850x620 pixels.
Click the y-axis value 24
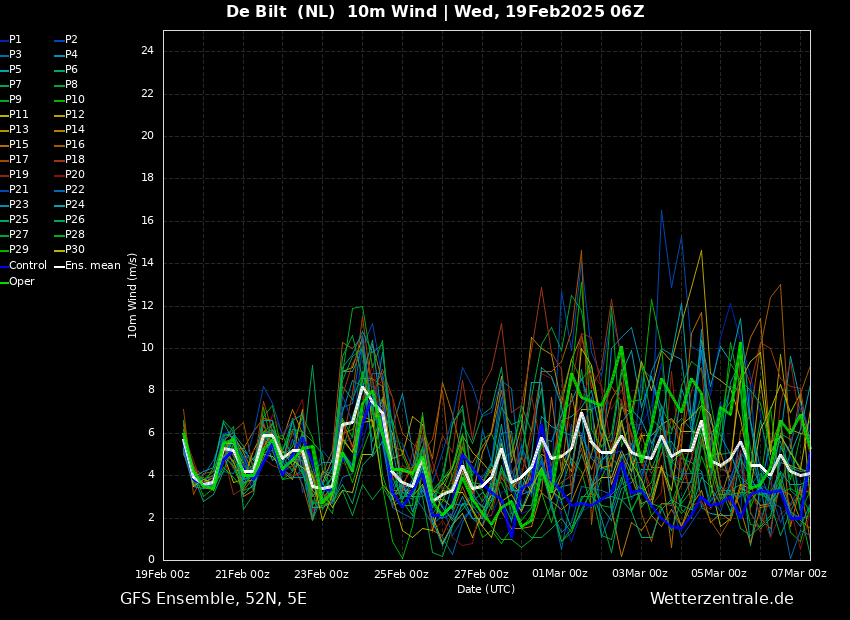[x=147, y=51]
